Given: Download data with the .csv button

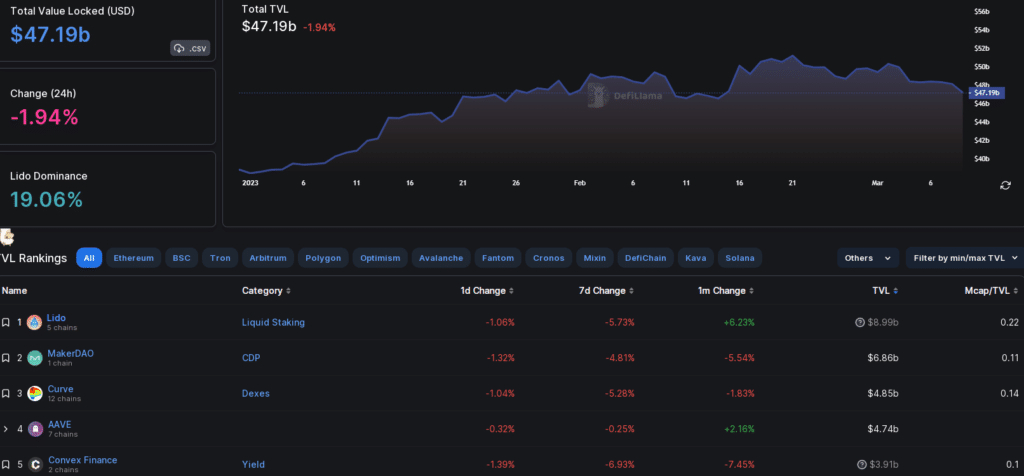Looking at the screenshot, I should 190,48.
